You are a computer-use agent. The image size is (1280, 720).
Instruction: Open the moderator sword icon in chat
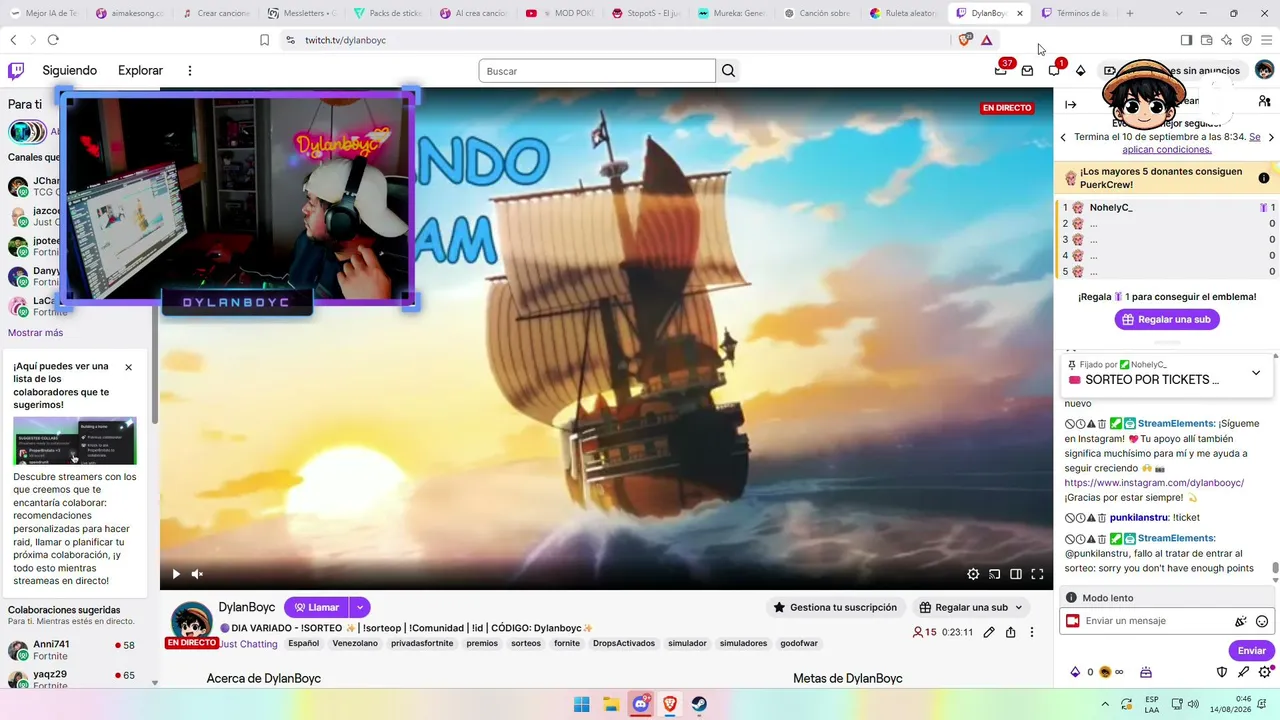pos(1243,672)
